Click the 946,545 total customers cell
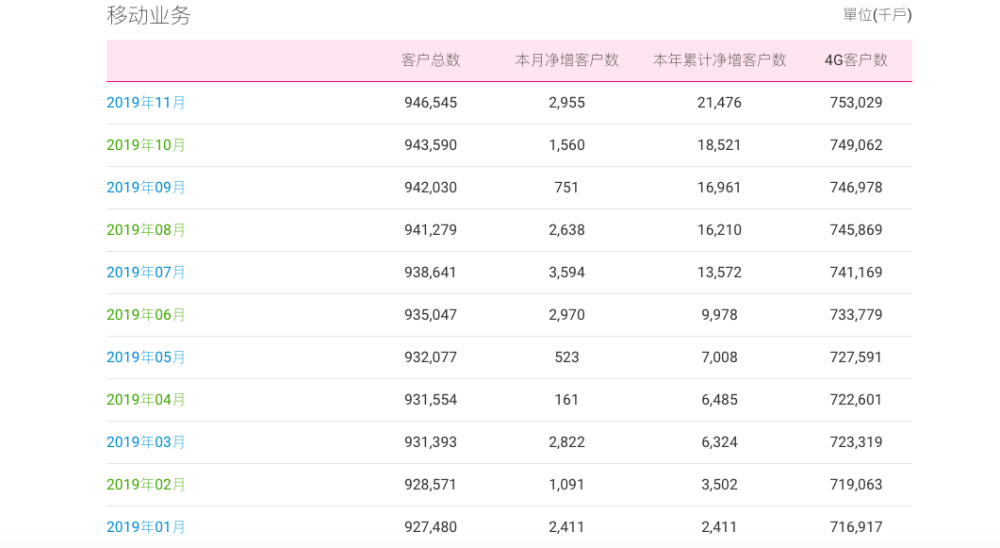This screenshot has width=1000, height=548. pos(430,102)
